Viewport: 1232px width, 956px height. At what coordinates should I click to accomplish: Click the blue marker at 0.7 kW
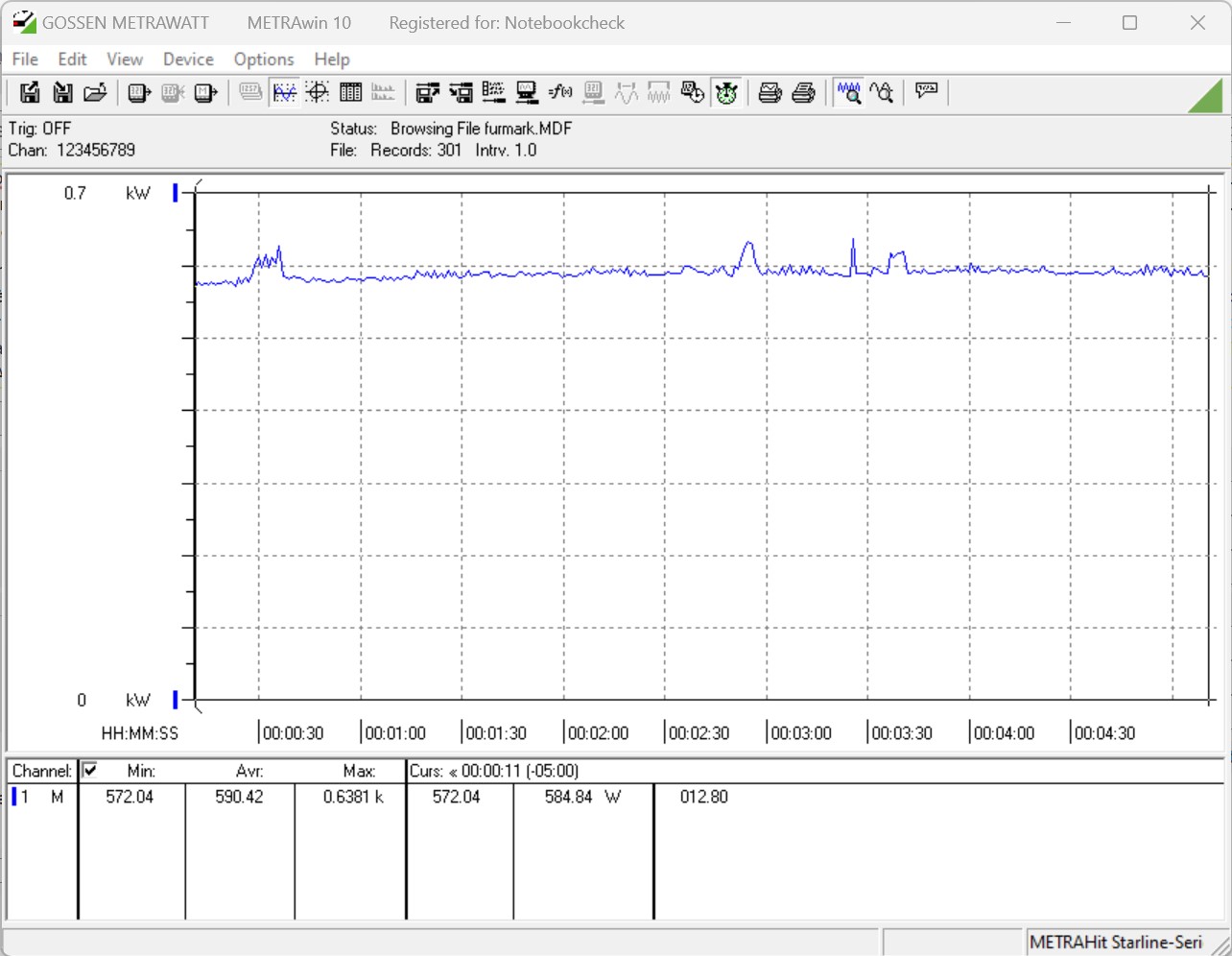176,193
